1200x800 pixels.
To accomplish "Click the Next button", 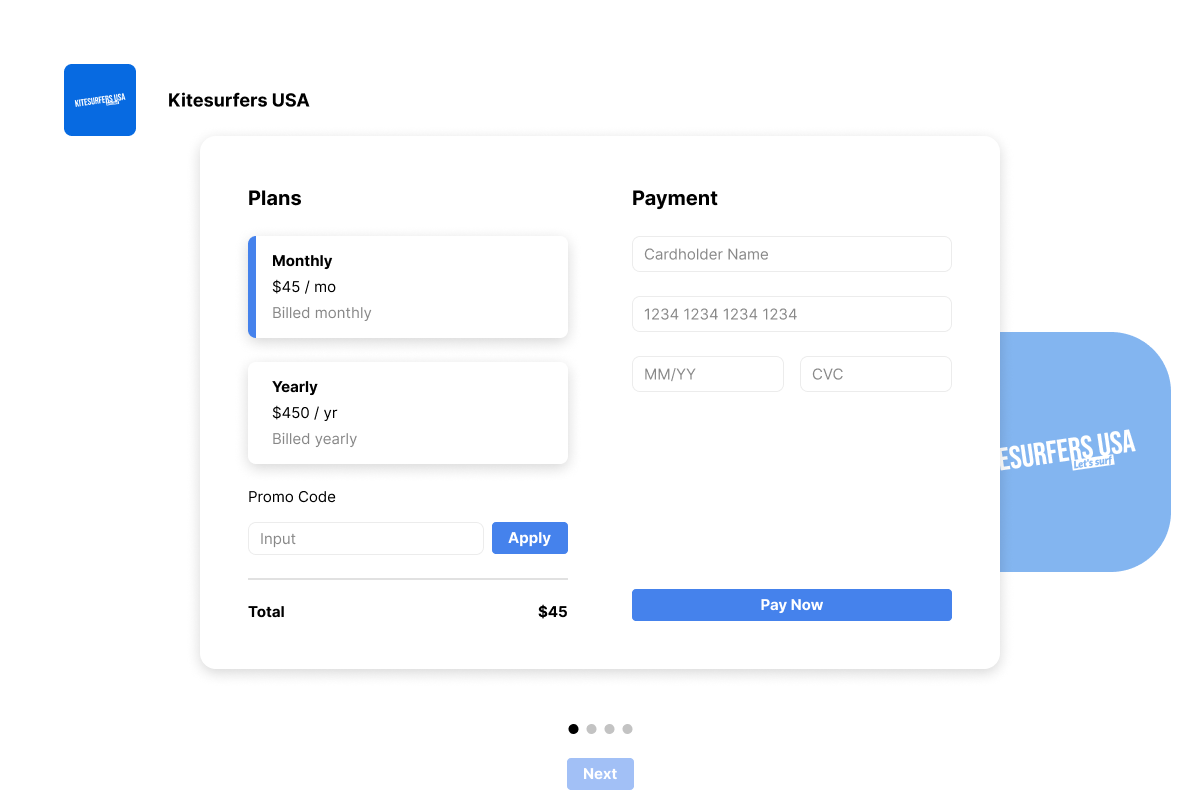I will [600, 774].
